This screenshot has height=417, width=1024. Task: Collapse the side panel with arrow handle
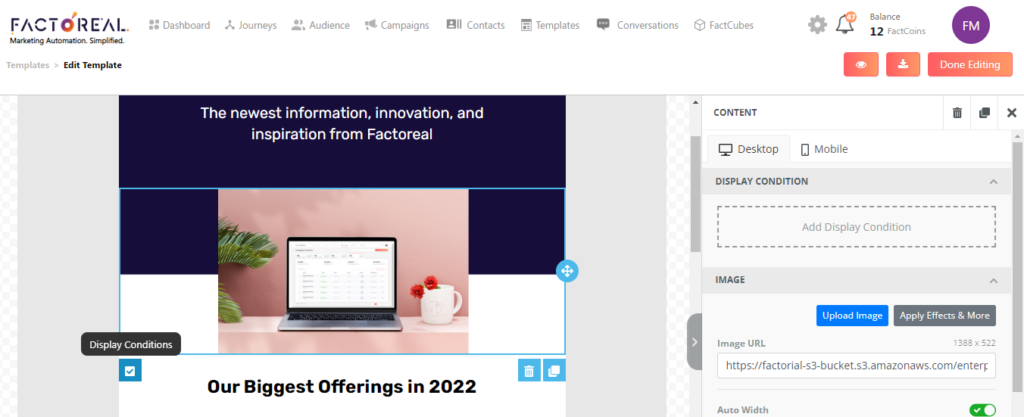(x=694, y=341)
